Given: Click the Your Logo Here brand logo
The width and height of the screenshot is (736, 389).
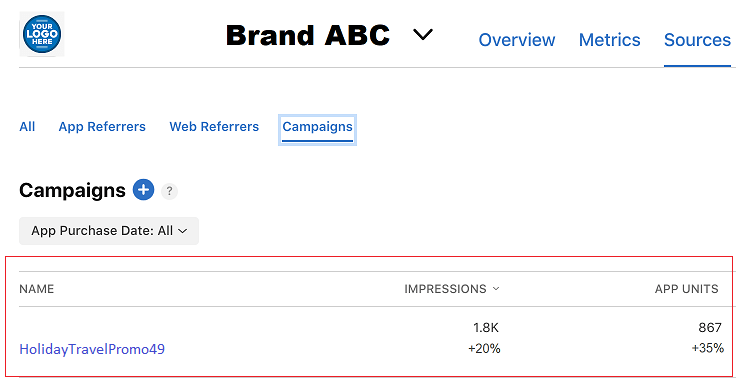Looking at the screenshot, I should [x=42, y=34].
